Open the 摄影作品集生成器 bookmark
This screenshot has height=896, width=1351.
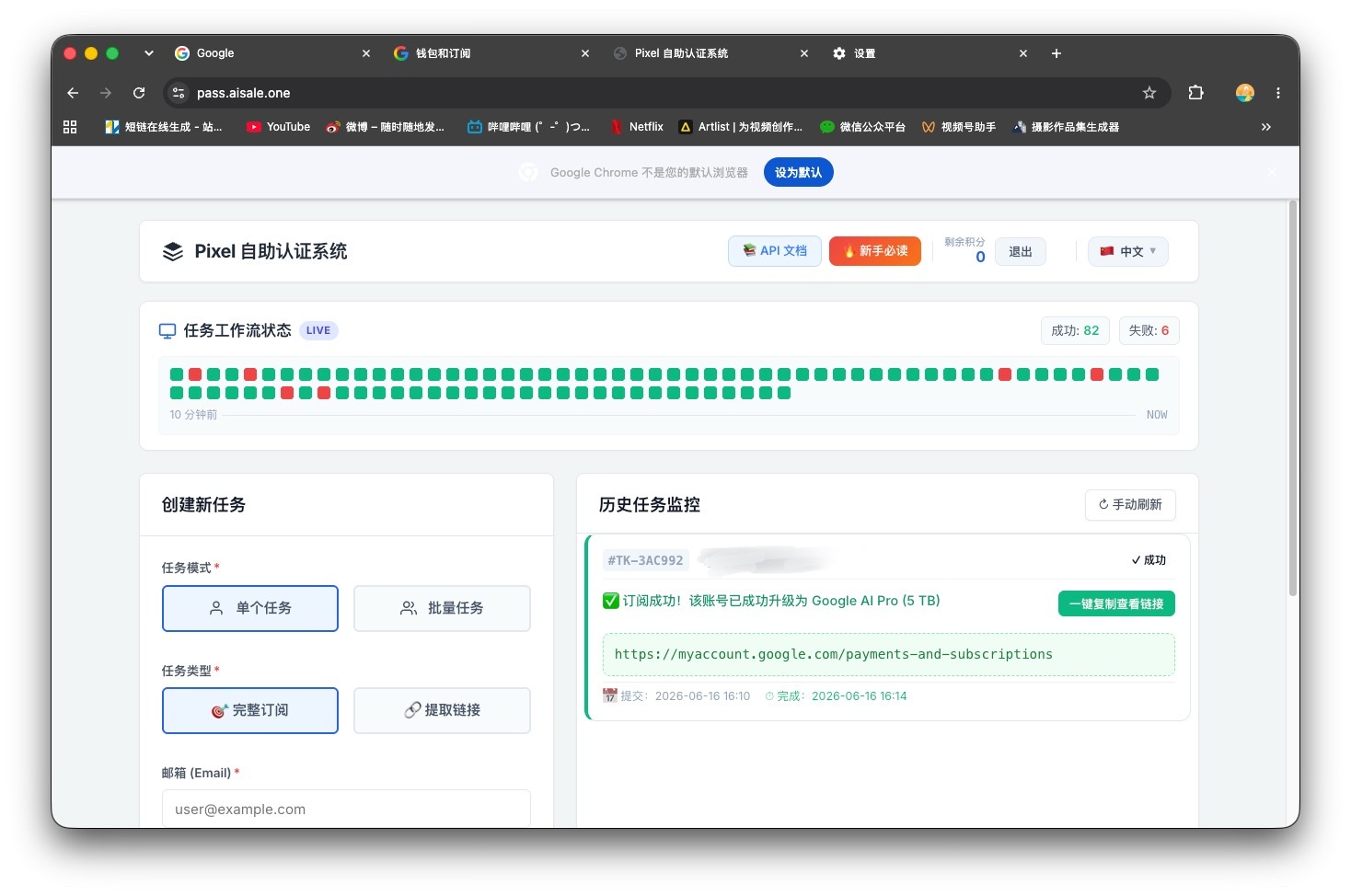click(x=1066, y=127)
